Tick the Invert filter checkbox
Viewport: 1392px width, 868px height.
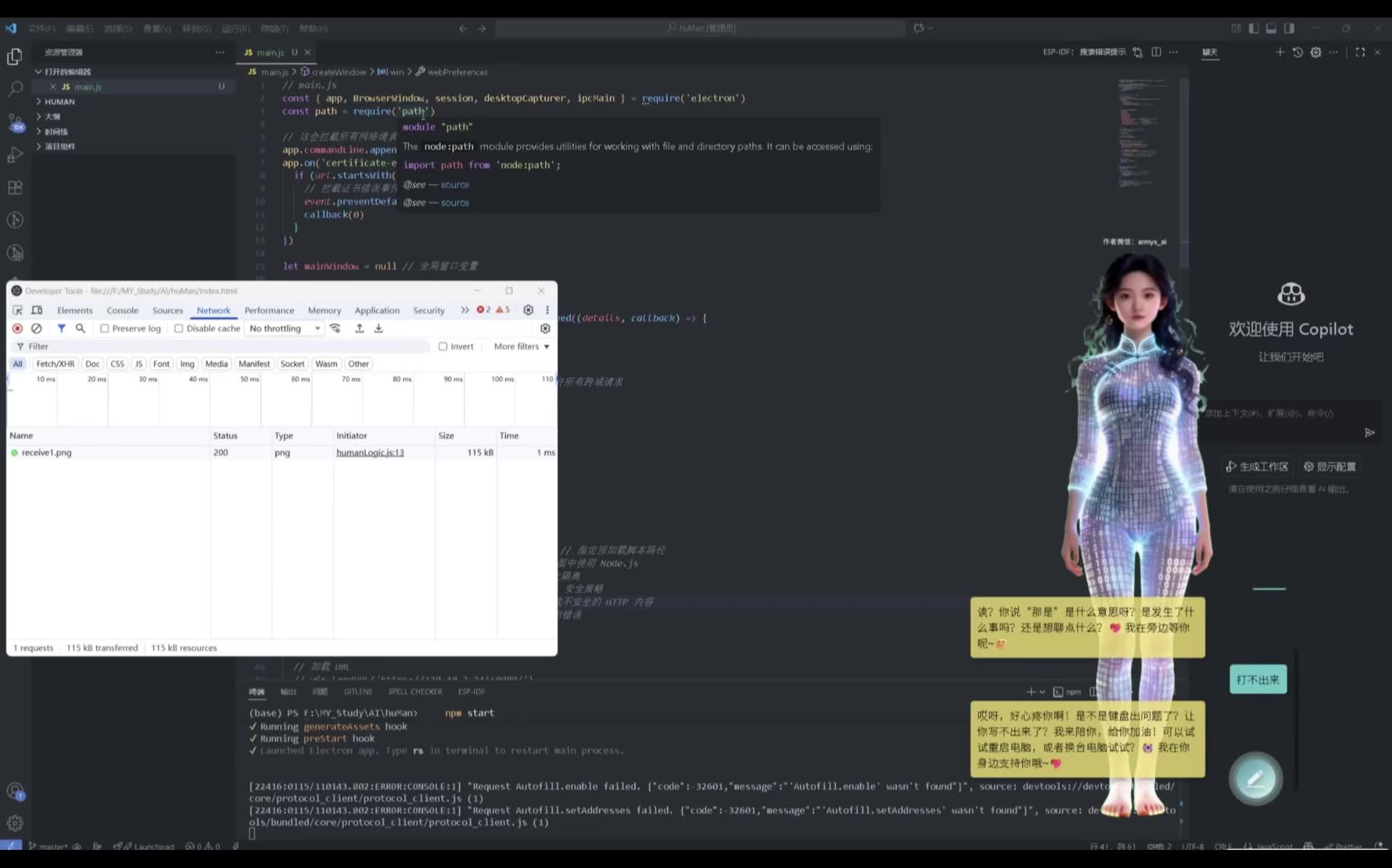tap(443, 347)
